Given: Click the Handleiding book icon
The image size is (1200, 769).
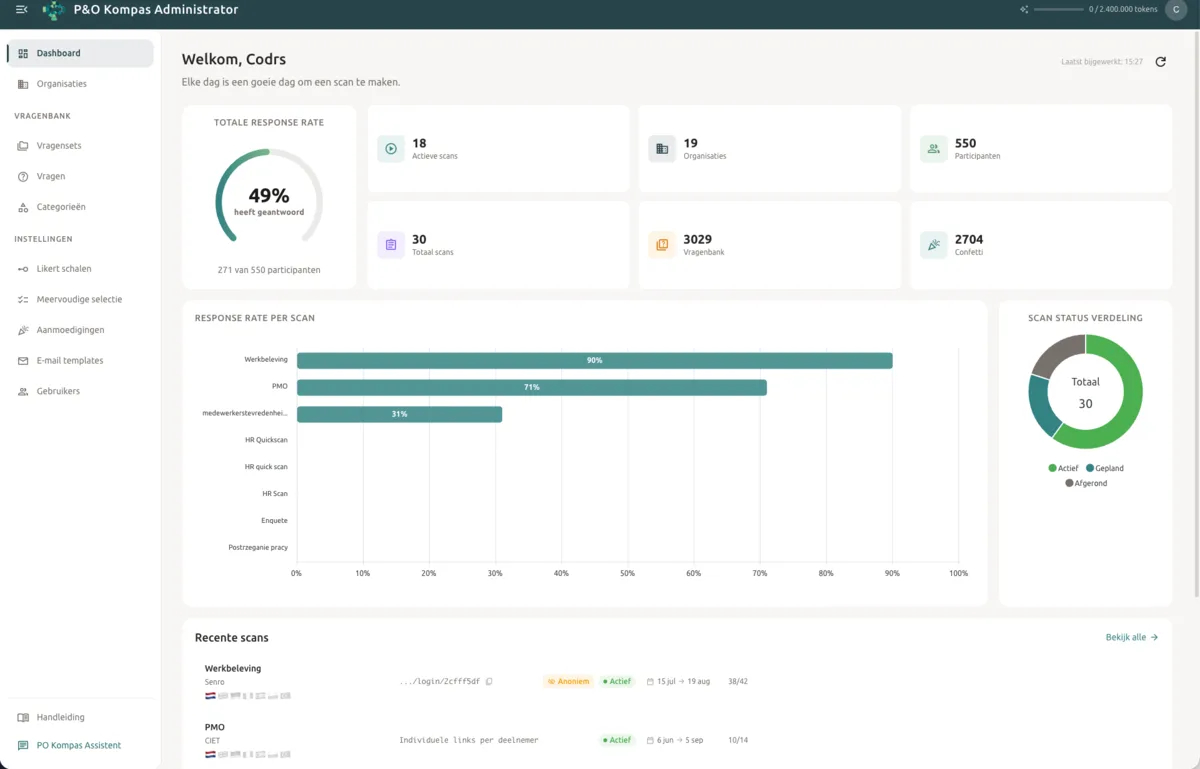Looking at the screenshot, I should (23, 717).
